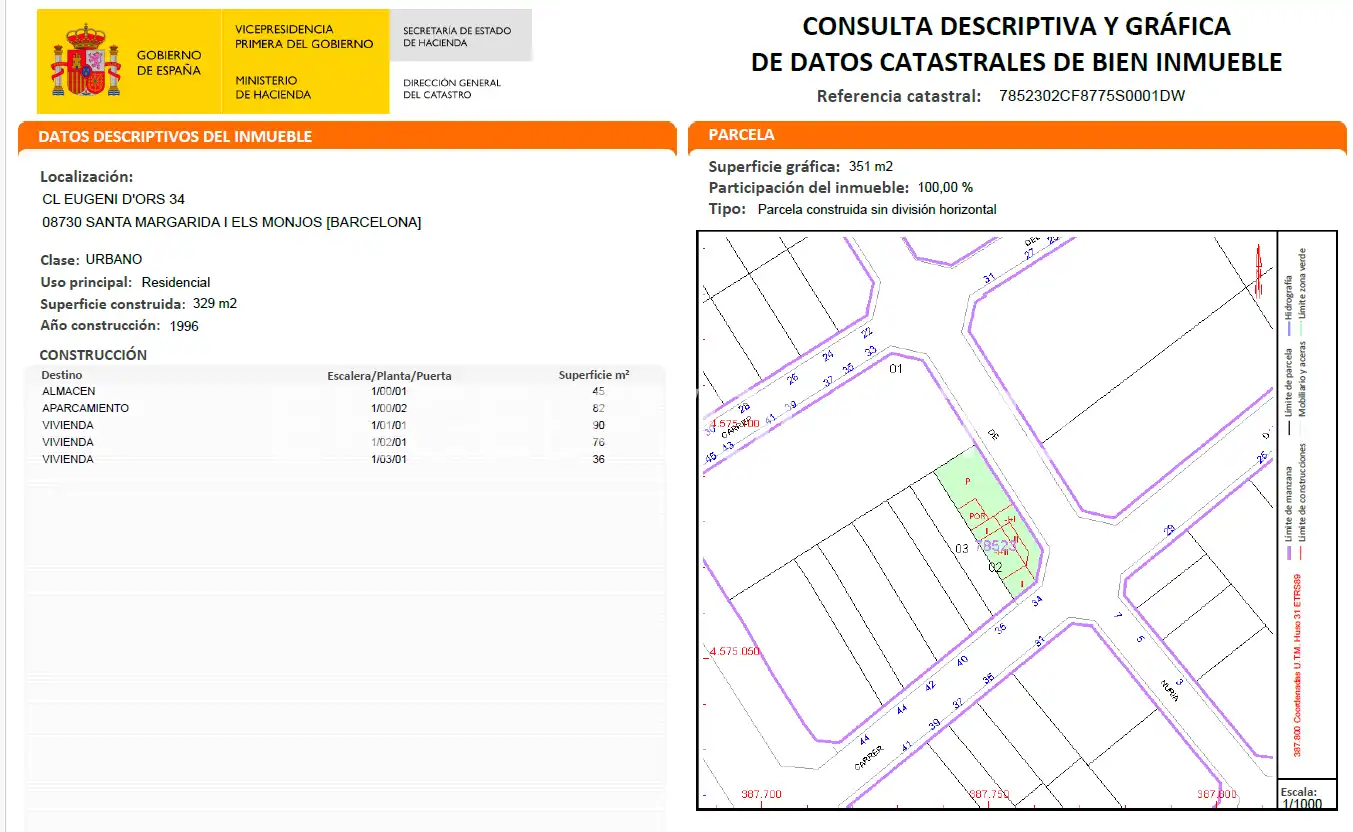Click surface value 36 in the 1/03/01 row
1353x832 pixels.
click(x=599, y=459)
